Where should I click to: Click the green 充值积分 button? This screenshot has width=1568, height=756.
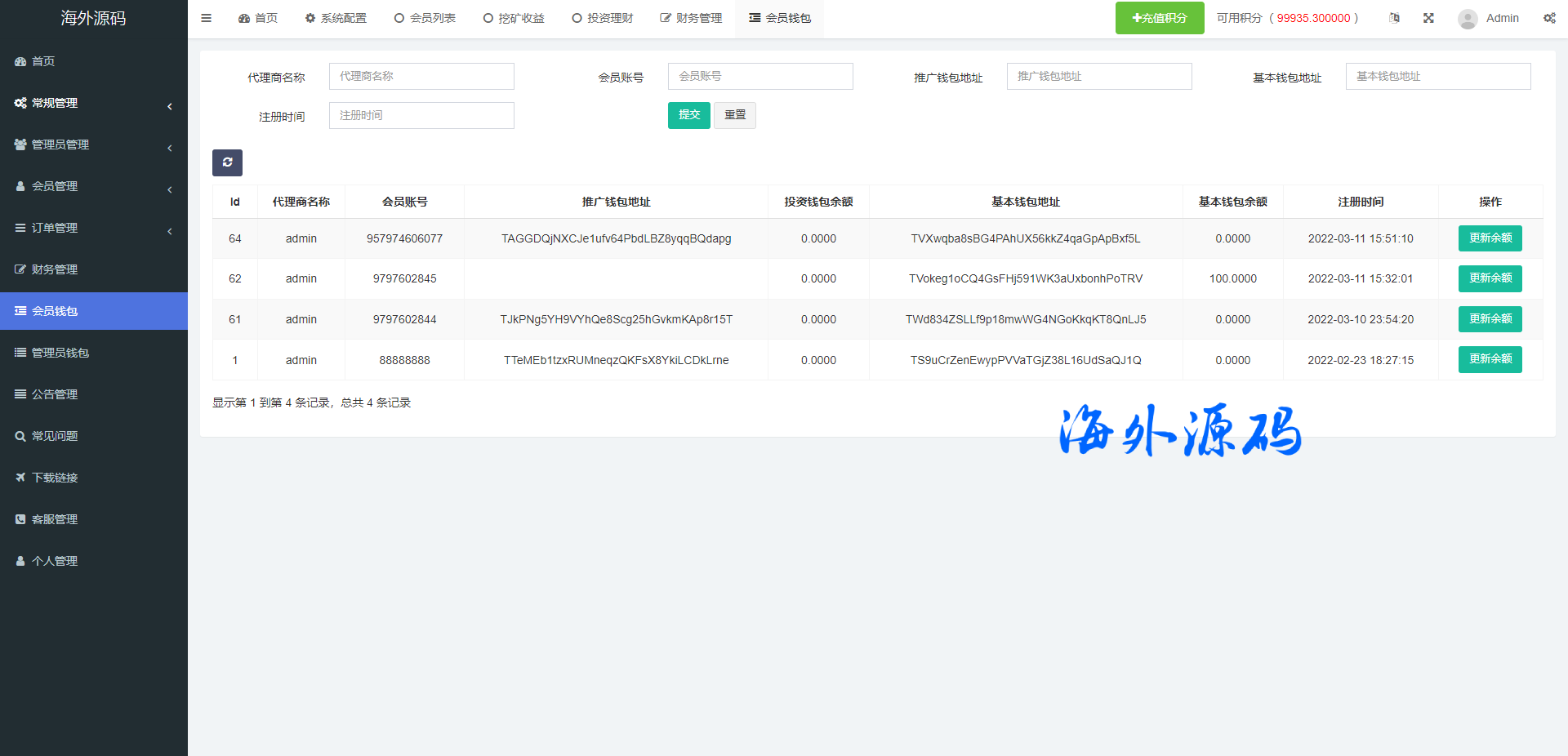pos(1159,18)
